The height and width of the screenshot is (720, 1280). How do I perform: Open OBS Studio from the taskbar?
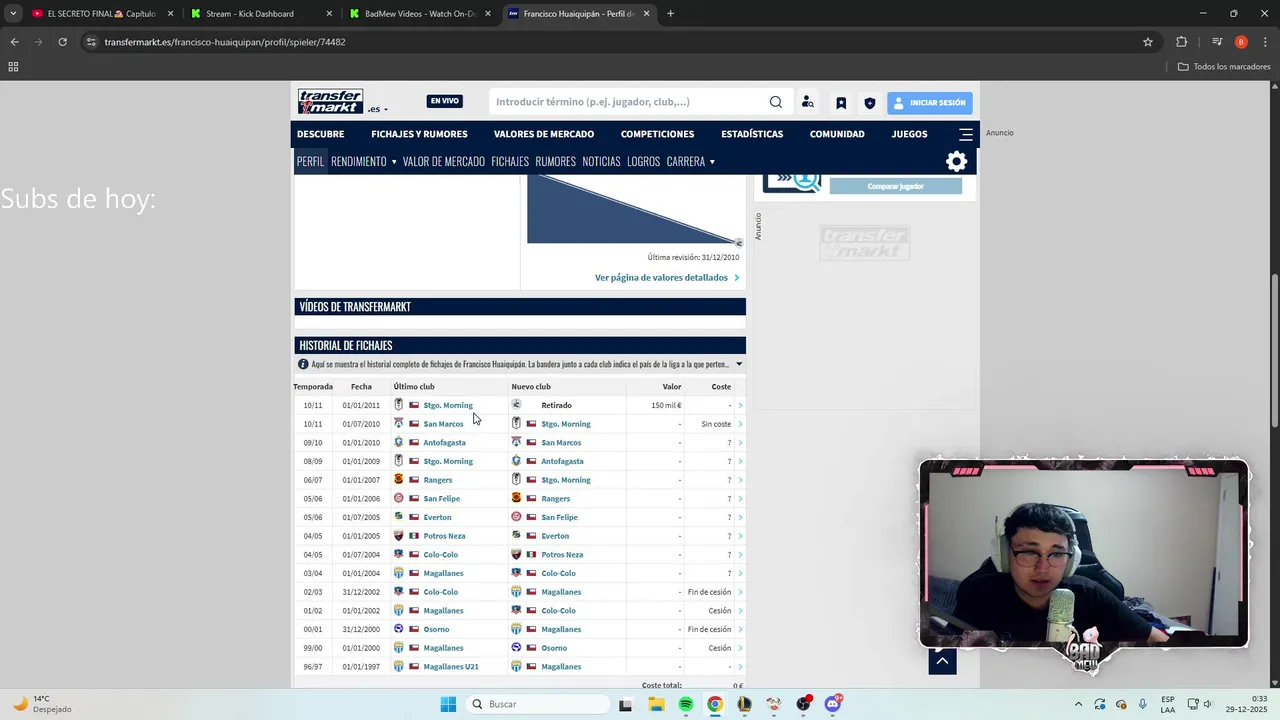[x=803, y=704]
